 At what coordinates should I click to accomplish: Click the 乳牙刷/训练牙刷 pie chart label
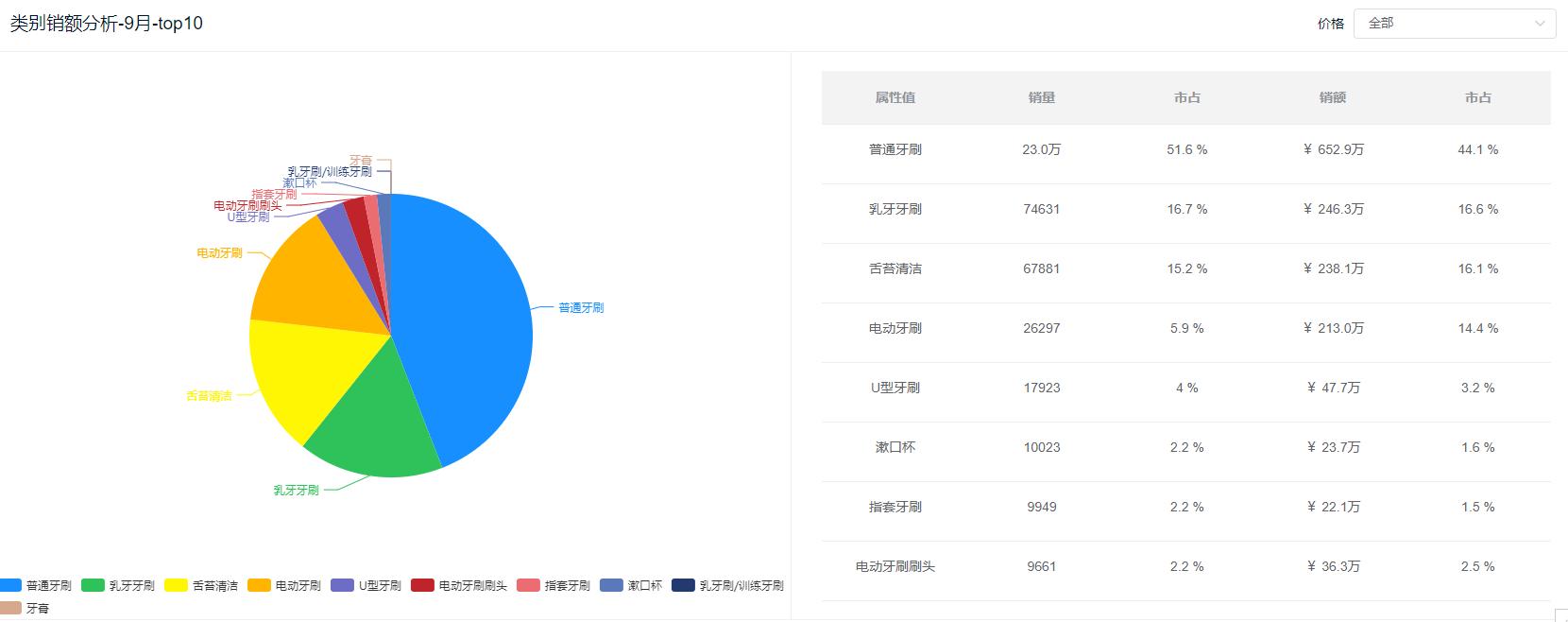pyautogui.click(x=330, y=171)
